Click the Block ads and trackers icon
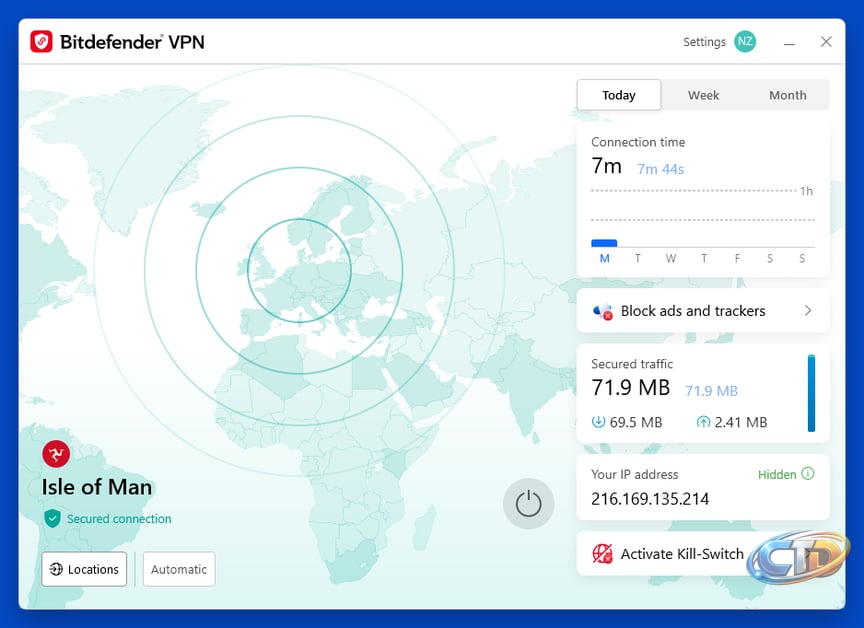Image resolution: width=864 pixels, height=628 pixels. (x=603, y=311)
